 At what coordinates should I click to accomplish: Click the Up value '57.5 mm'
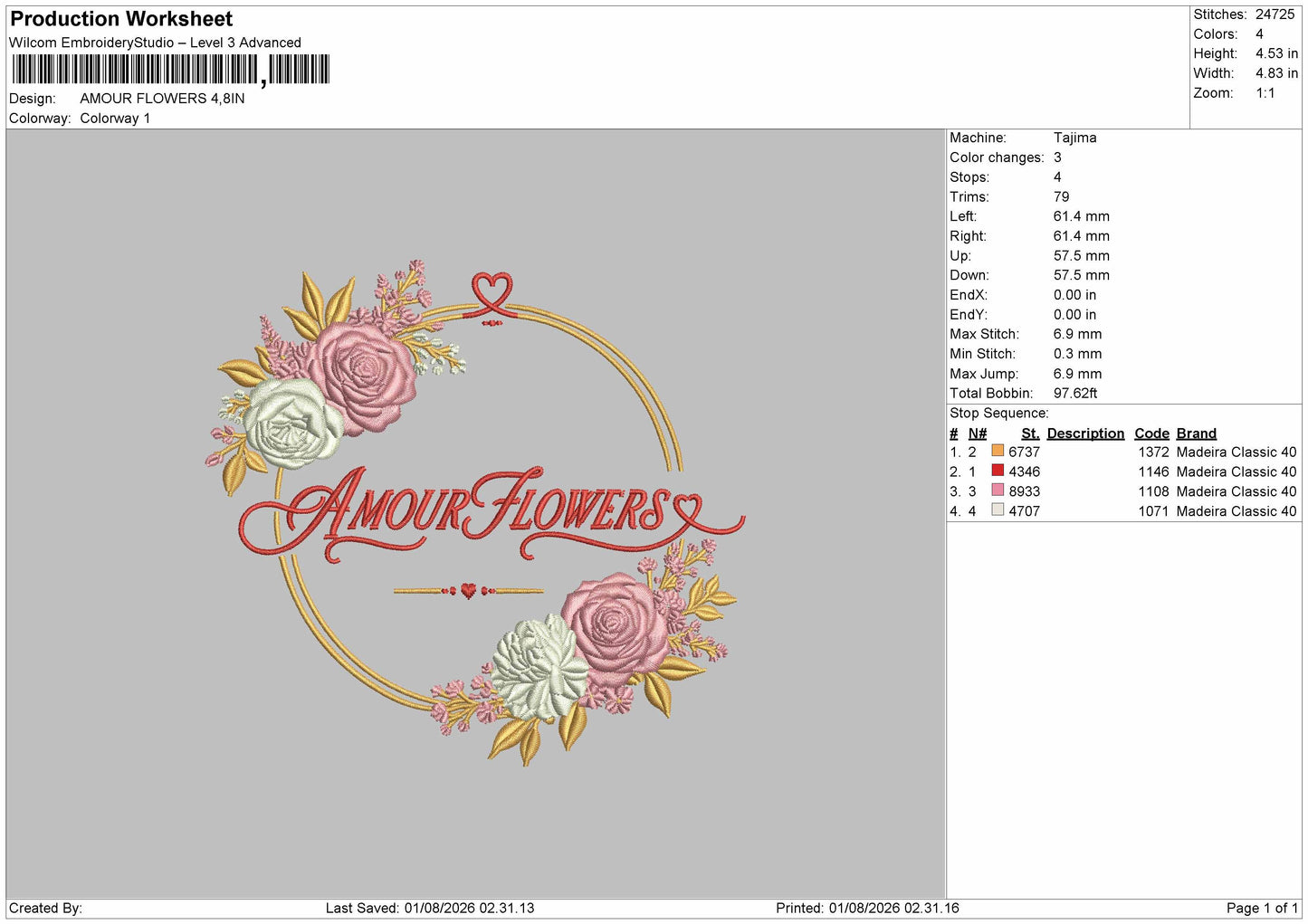(1081, 256)
